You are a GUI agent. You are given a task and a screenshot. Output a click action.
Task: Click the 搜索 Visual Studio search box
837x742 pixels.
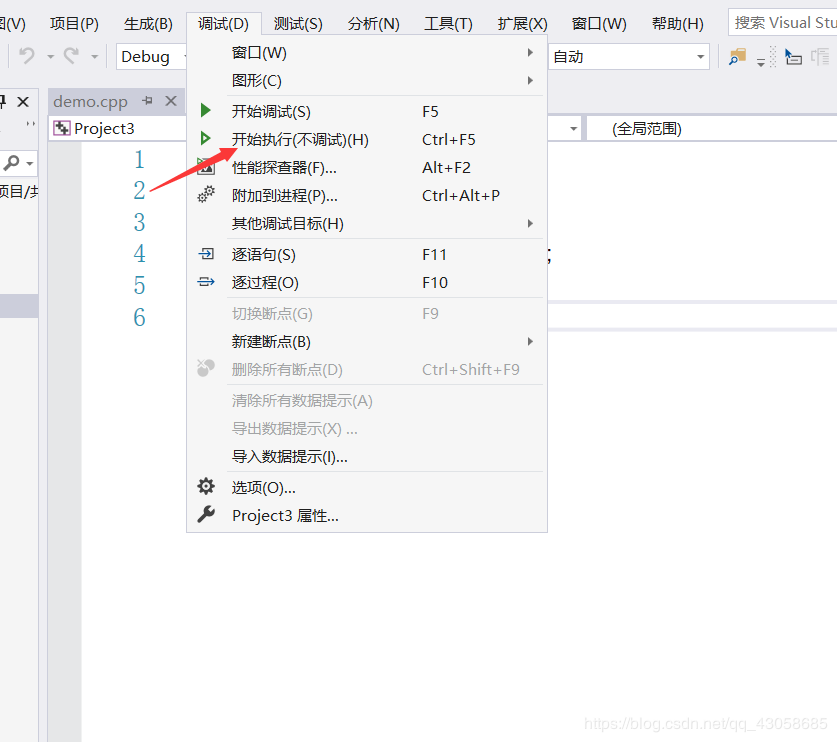tap(785, 21)
